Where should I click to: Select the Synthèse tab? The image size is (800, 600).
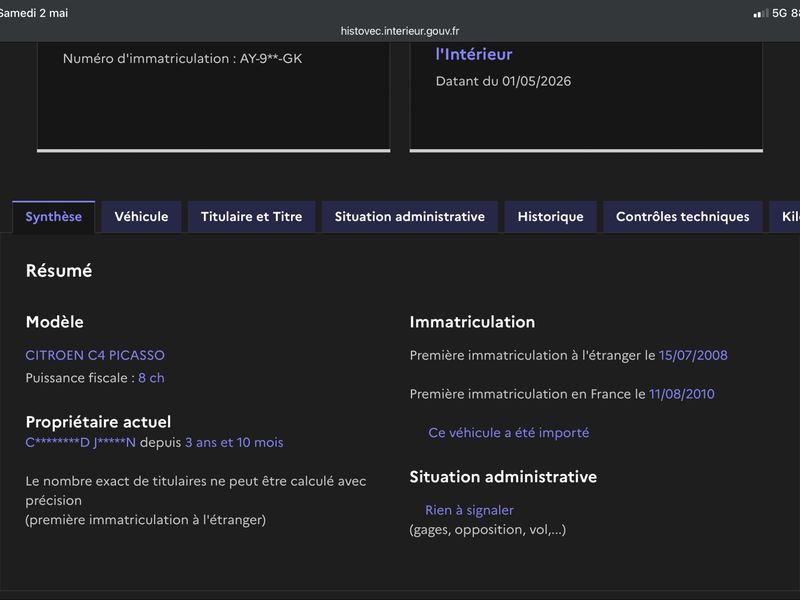click(x=54, y=217)
